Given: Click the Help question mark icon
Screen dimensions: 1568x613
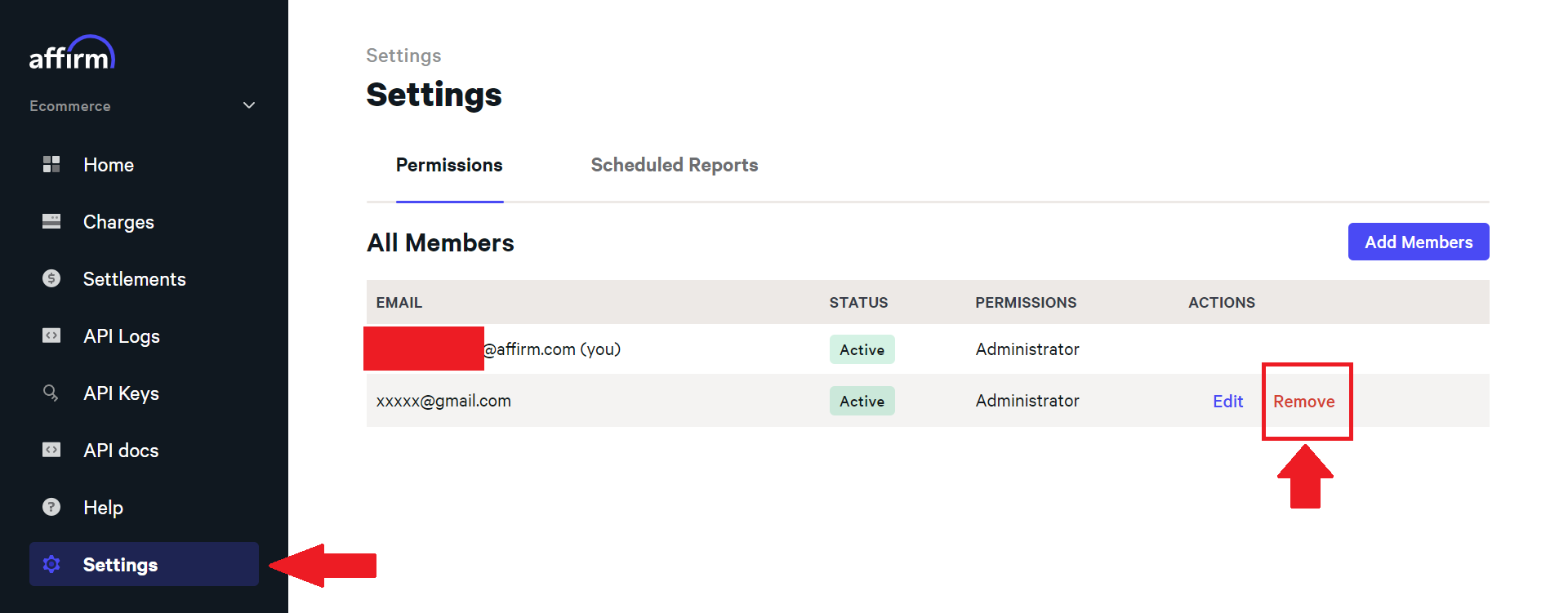Looking at the screenshot, I should tap(51, 507).
